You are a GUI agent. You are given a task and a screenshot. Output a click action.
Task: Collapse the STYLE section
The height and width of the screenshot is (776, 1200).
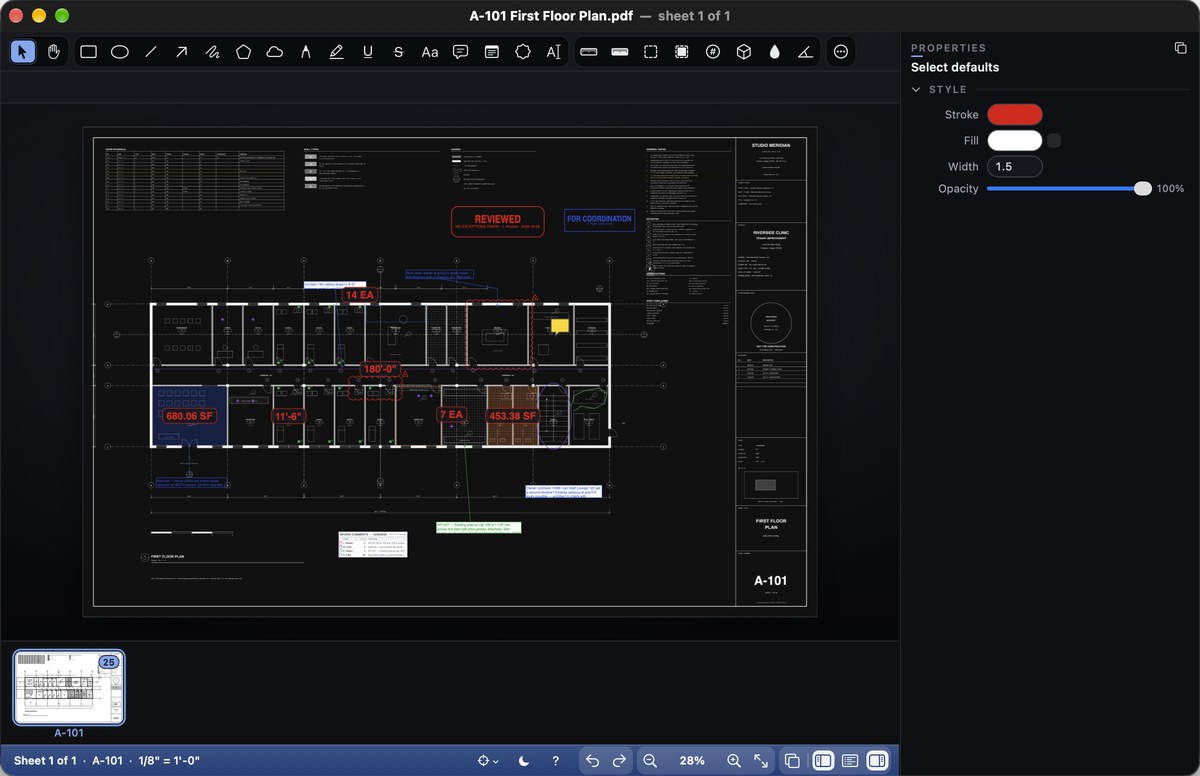click(916, 90)
